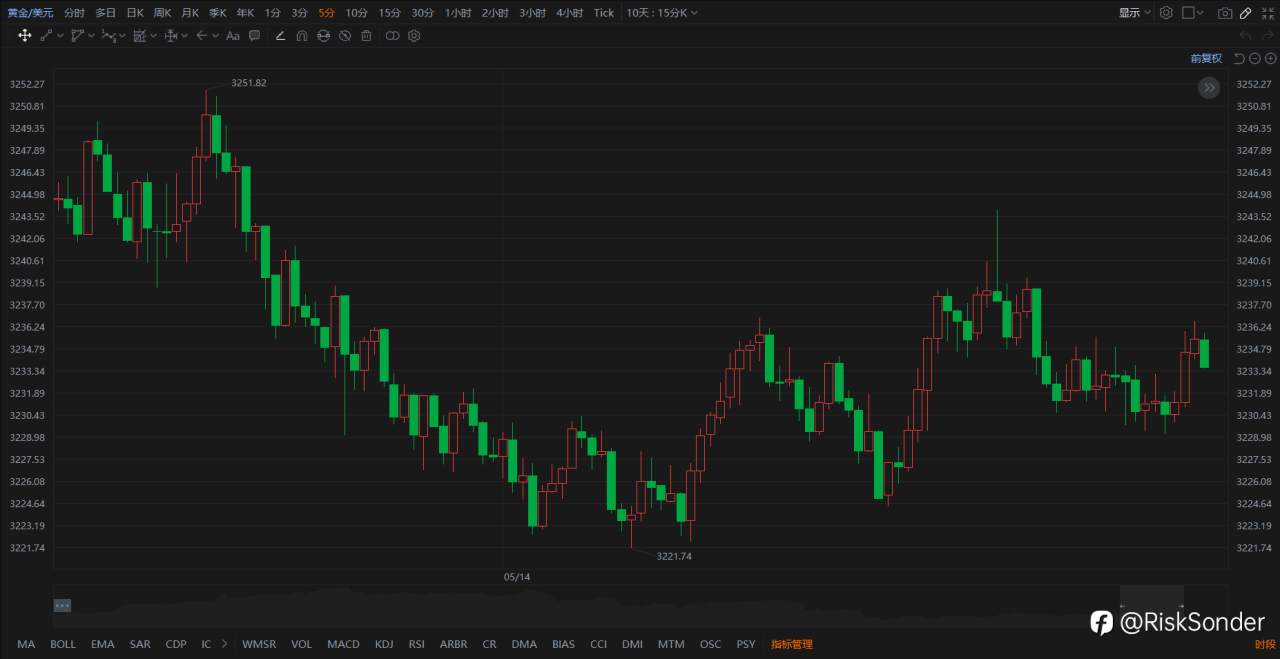Expand wave pattern tool dropdown arrow

tap(122, 36)
